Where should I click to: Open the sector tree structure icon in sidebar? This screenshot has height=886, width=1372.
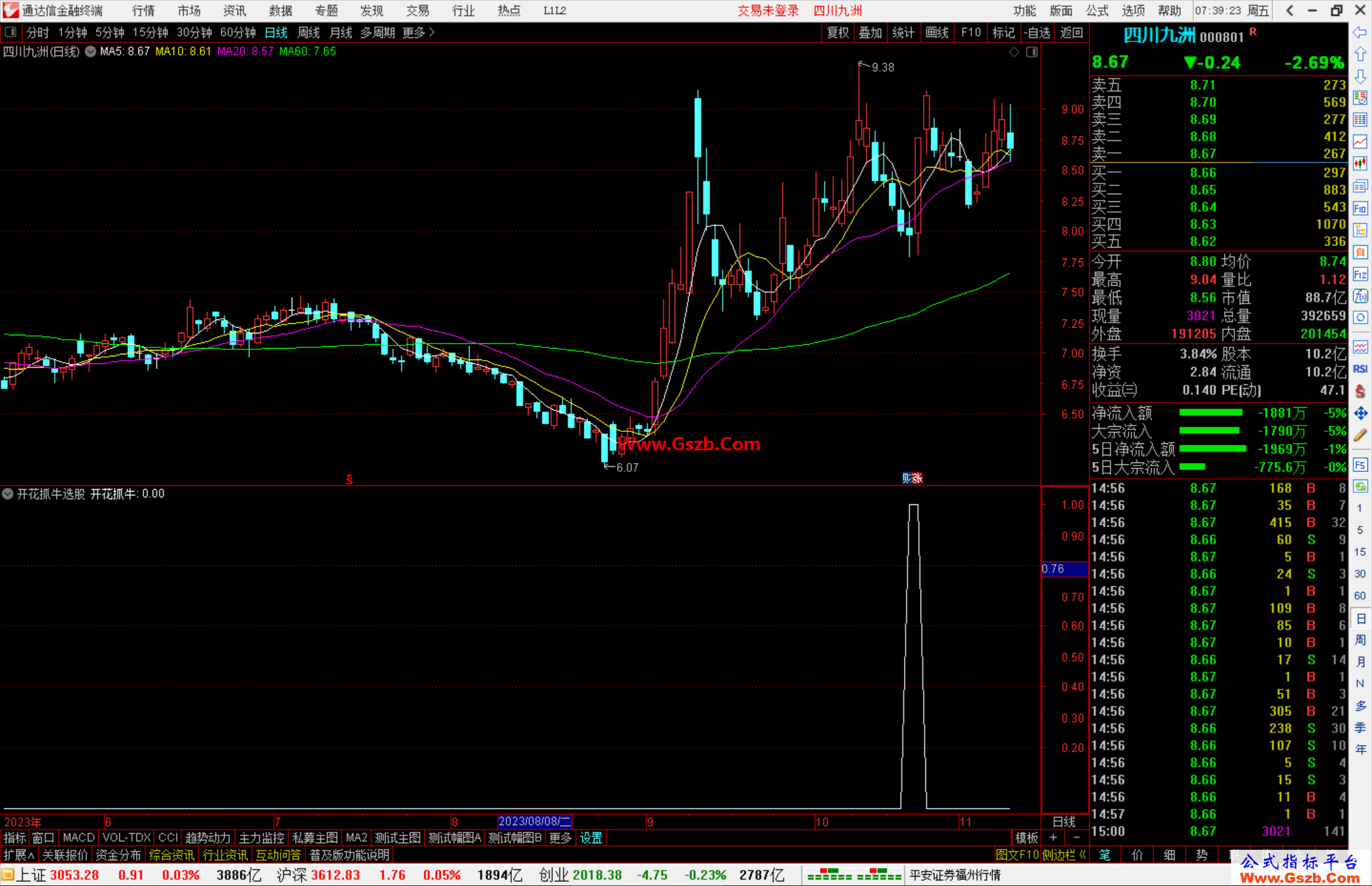pos(1360,230)
